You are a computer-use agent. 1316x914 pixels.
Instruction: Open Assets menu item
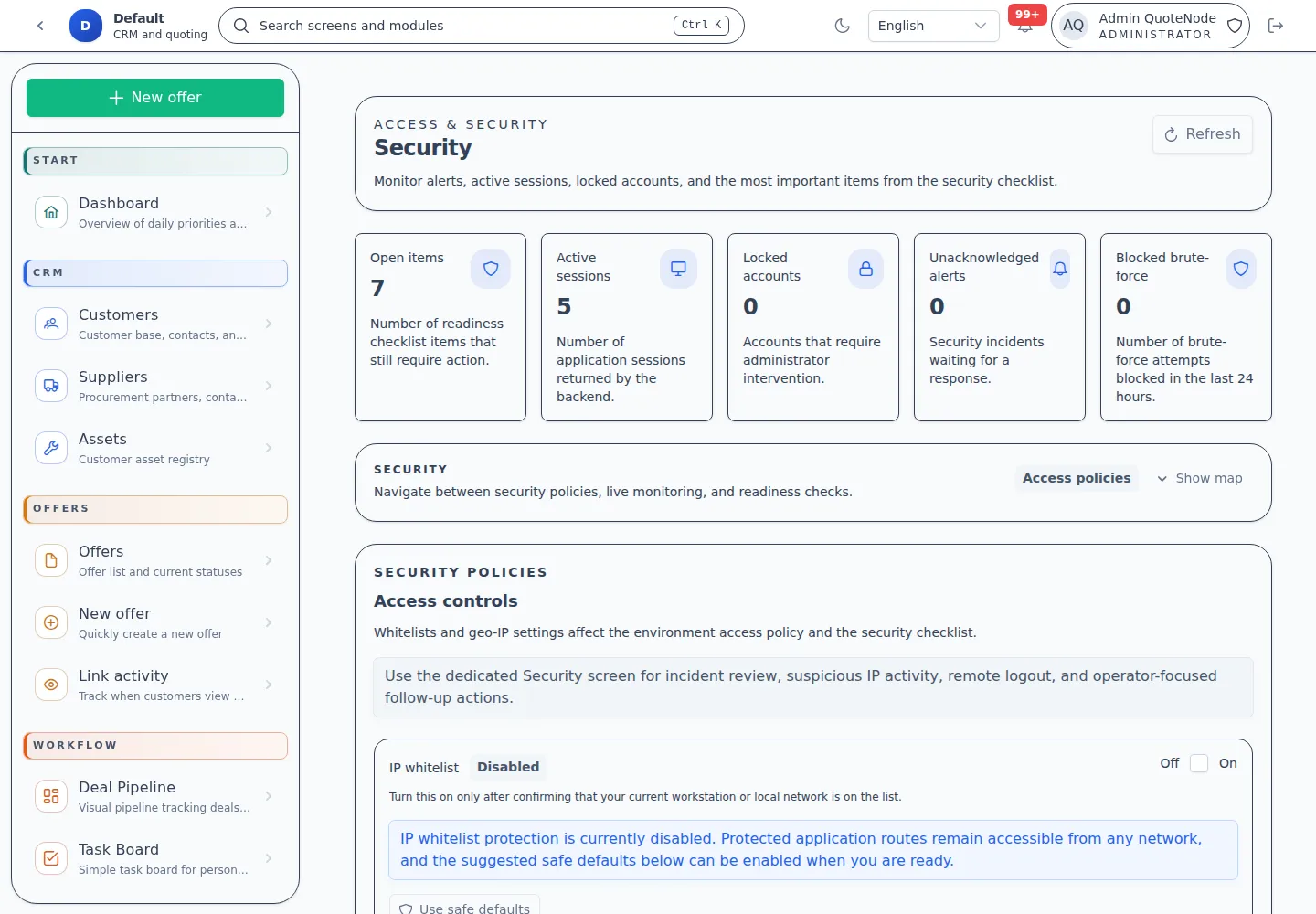[x=155, y=448]
